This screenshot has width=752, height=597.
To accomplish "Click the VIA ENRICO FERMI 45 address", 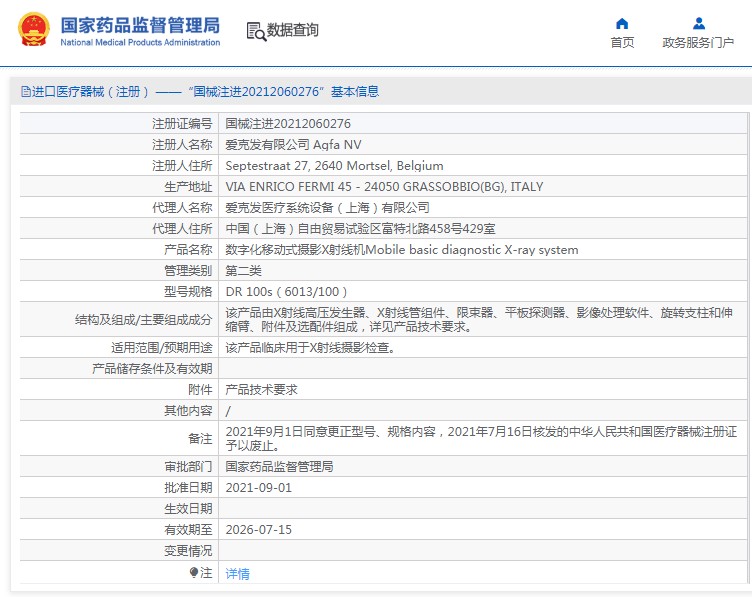I will 384,187.
